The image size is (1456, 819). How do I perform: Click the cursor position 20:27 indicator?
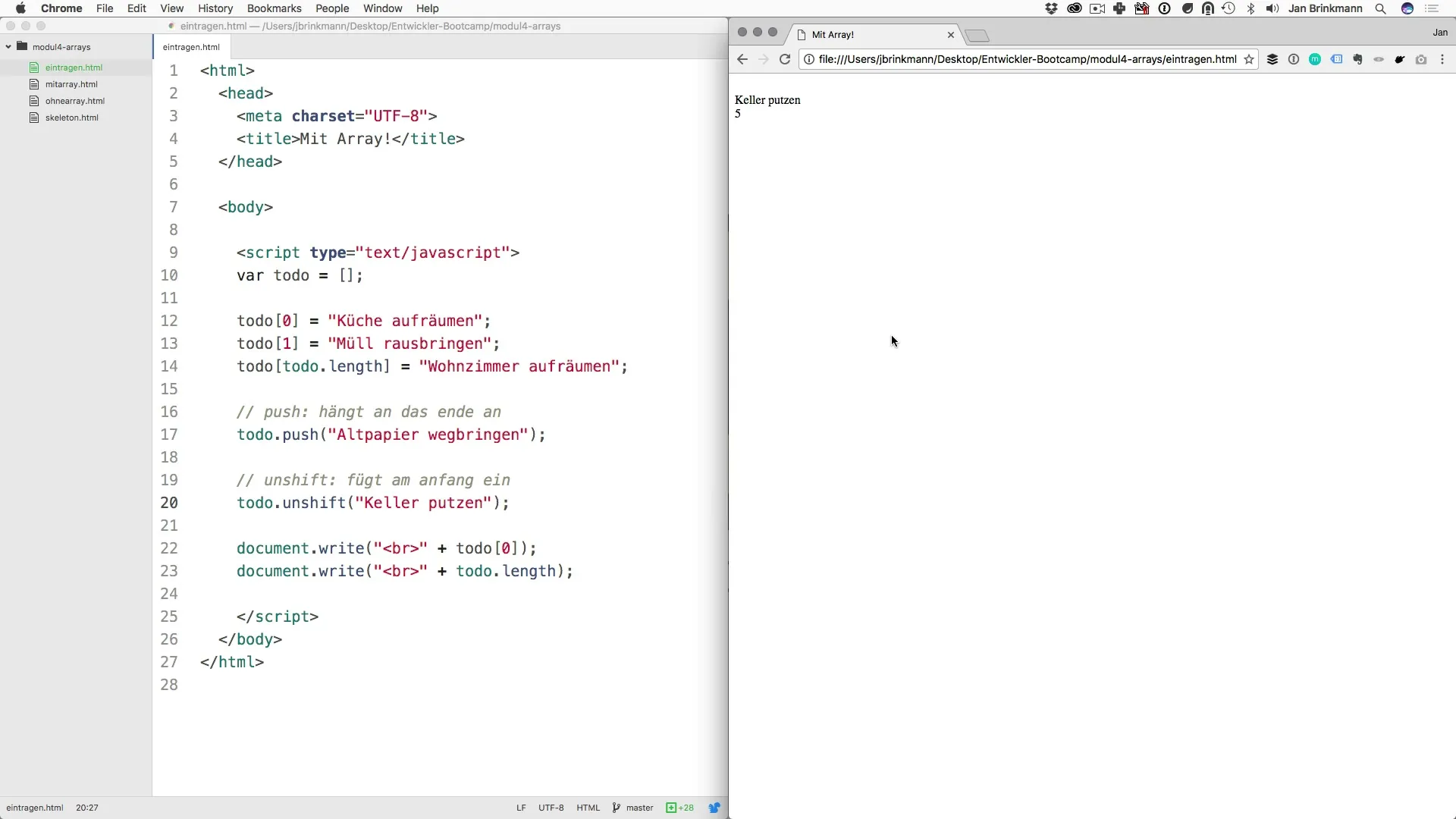[x=87, y=808]
